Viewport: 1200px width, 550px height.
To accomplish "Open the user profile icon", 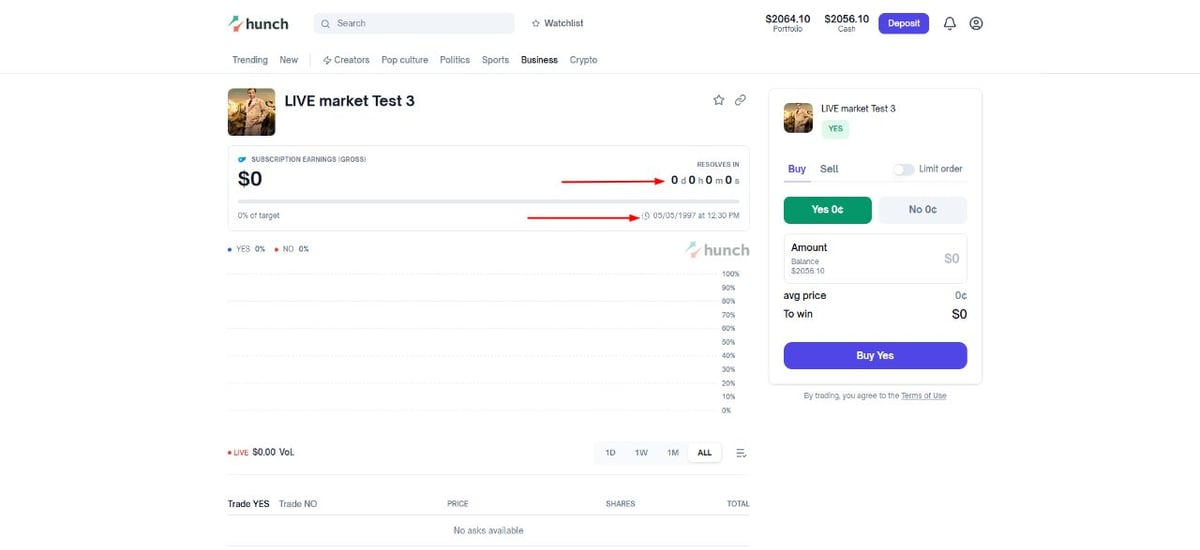I will (x=977, y=23).
